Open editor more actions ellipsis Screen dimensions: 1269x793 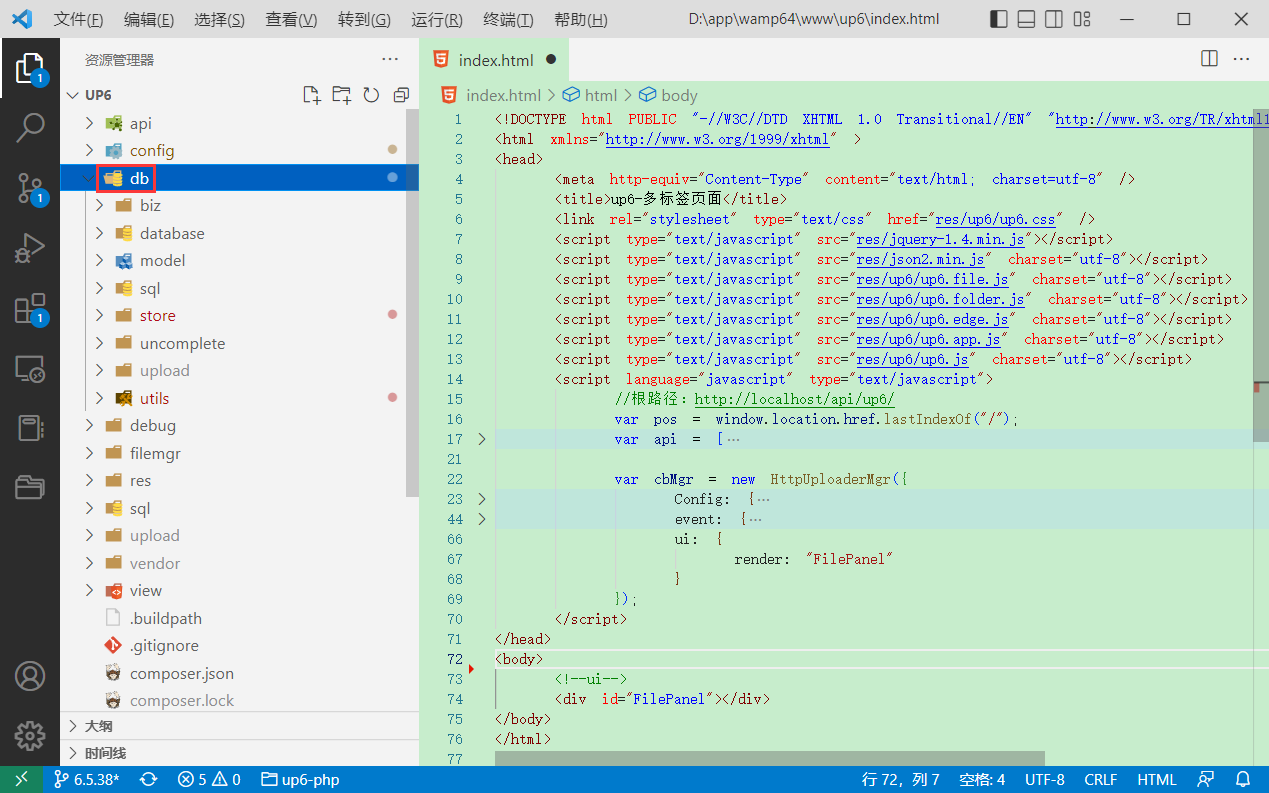1242,59
